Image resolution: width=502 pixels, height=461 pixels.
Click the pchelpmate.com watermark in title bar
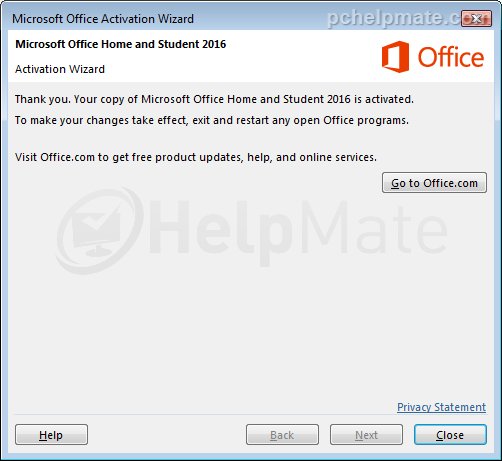395,18
